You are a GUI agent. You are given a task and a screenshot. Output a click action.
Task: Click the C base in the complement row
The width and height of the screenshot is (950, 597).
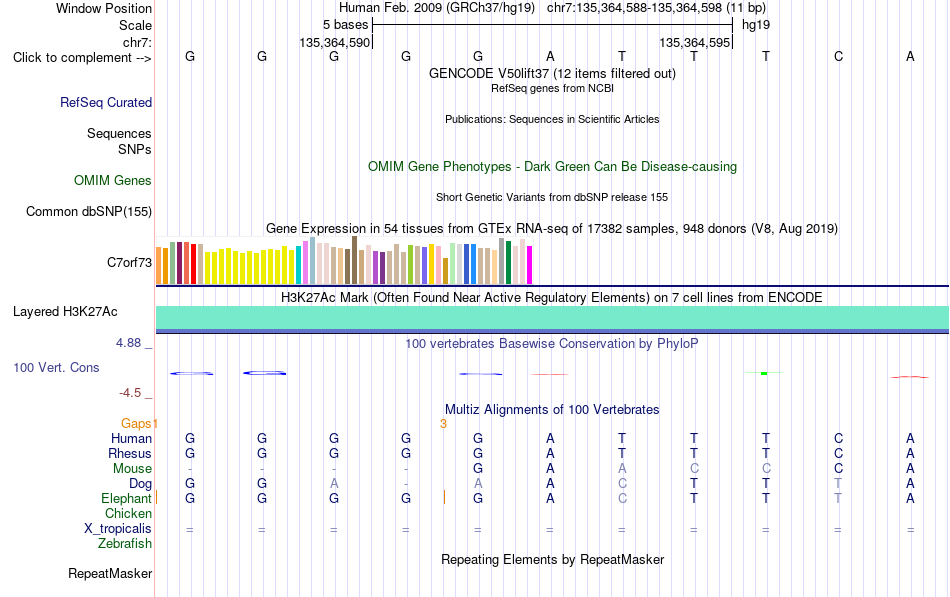[x=838, y=56]
